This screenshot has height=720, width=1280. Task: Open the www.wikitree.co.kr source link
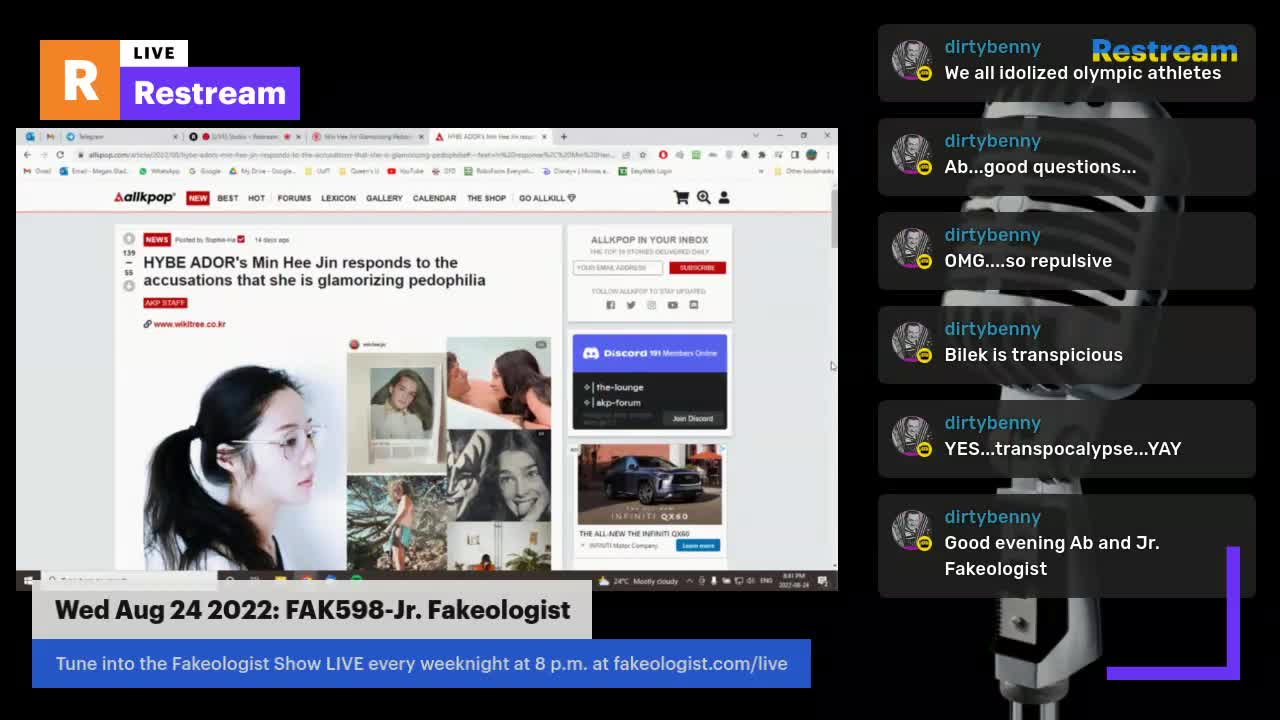189,324
